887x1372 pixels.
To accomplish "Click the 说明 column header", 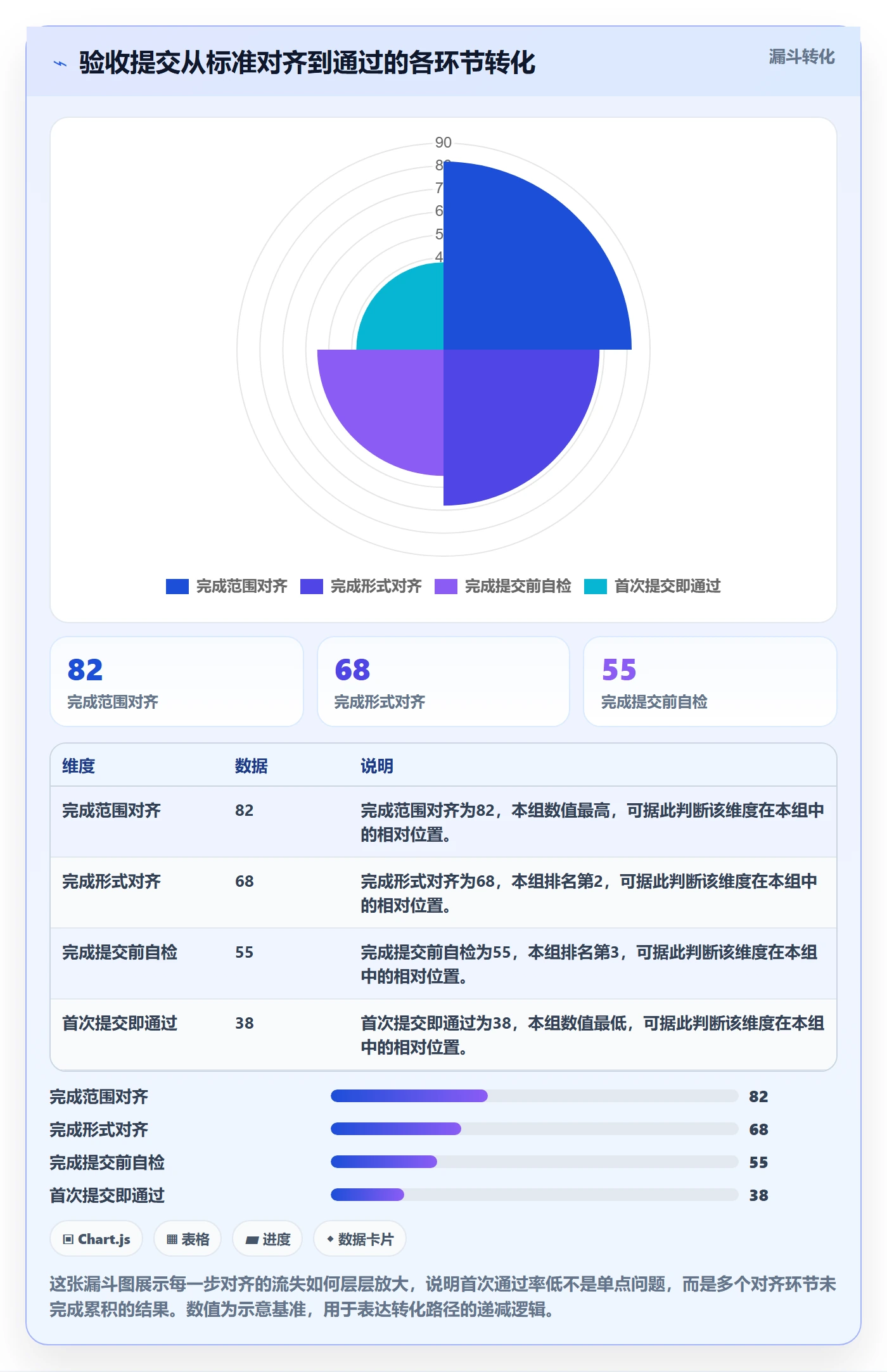I will point(377,766).
